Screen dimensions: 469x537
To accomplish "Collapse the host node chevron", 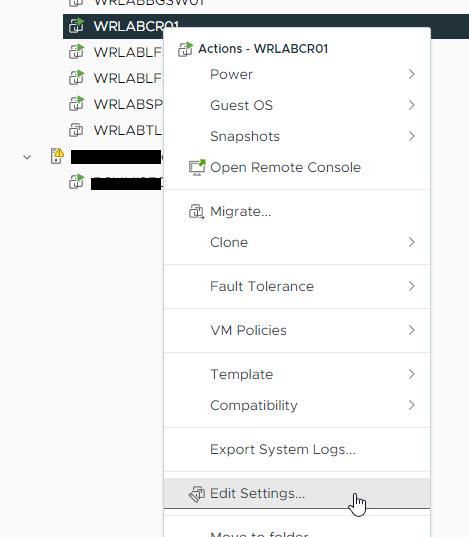I will coord(27,157).
